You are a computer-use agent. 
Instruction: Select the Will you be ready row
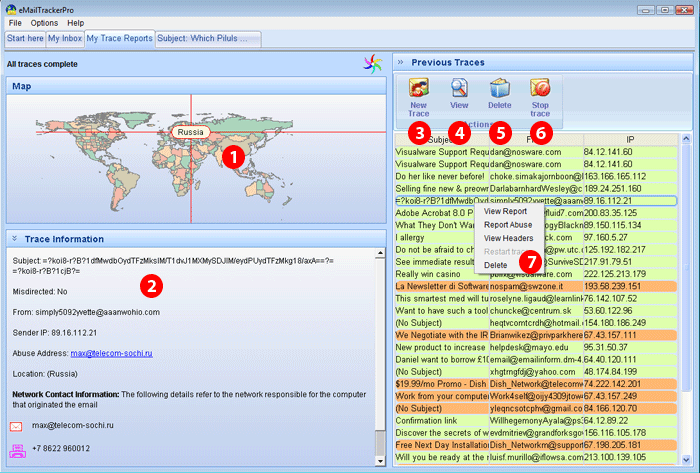pyautogui.click(x=536, y=457)
